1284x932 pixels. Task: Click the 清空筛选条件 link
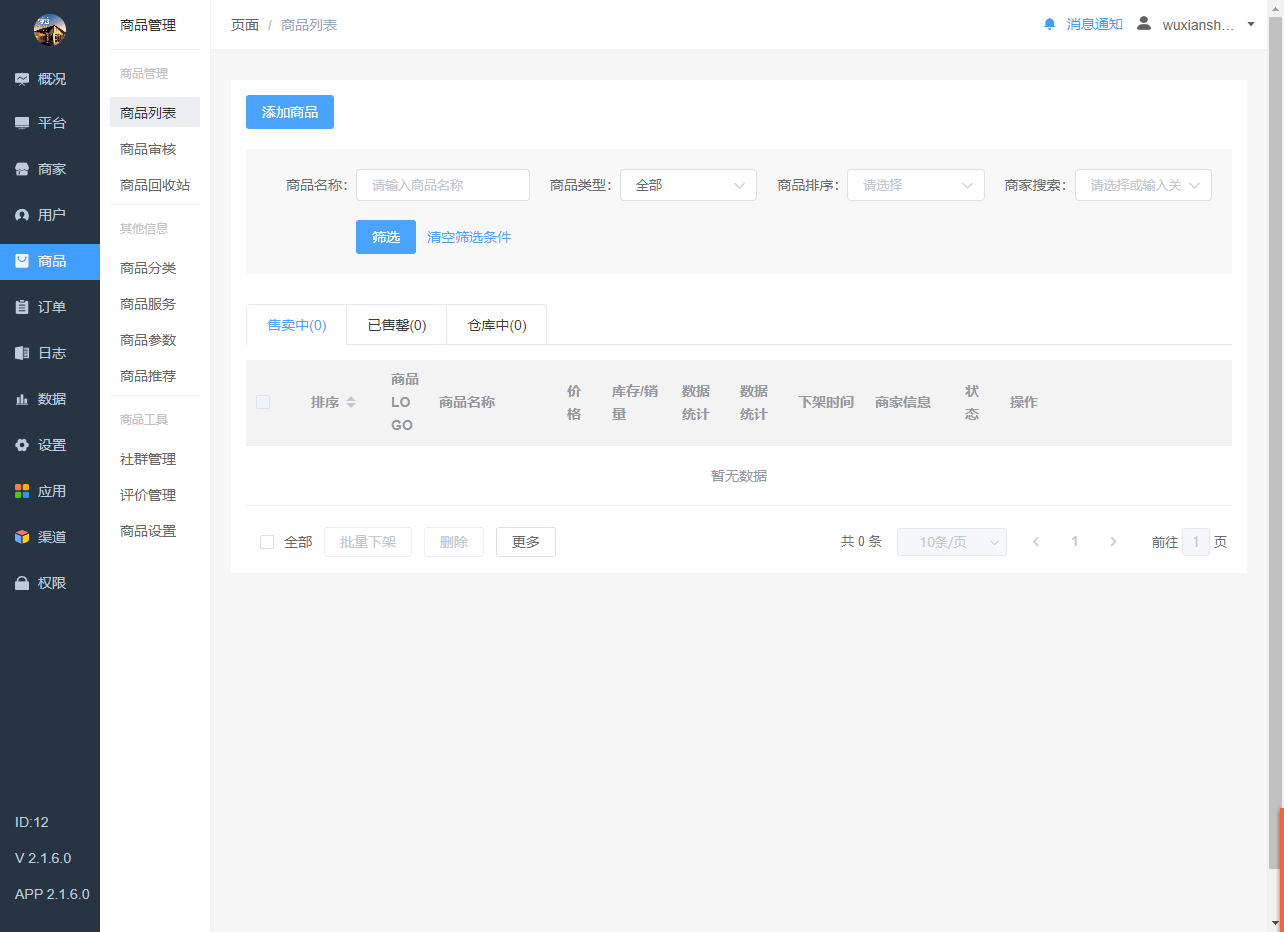point(469,237)
